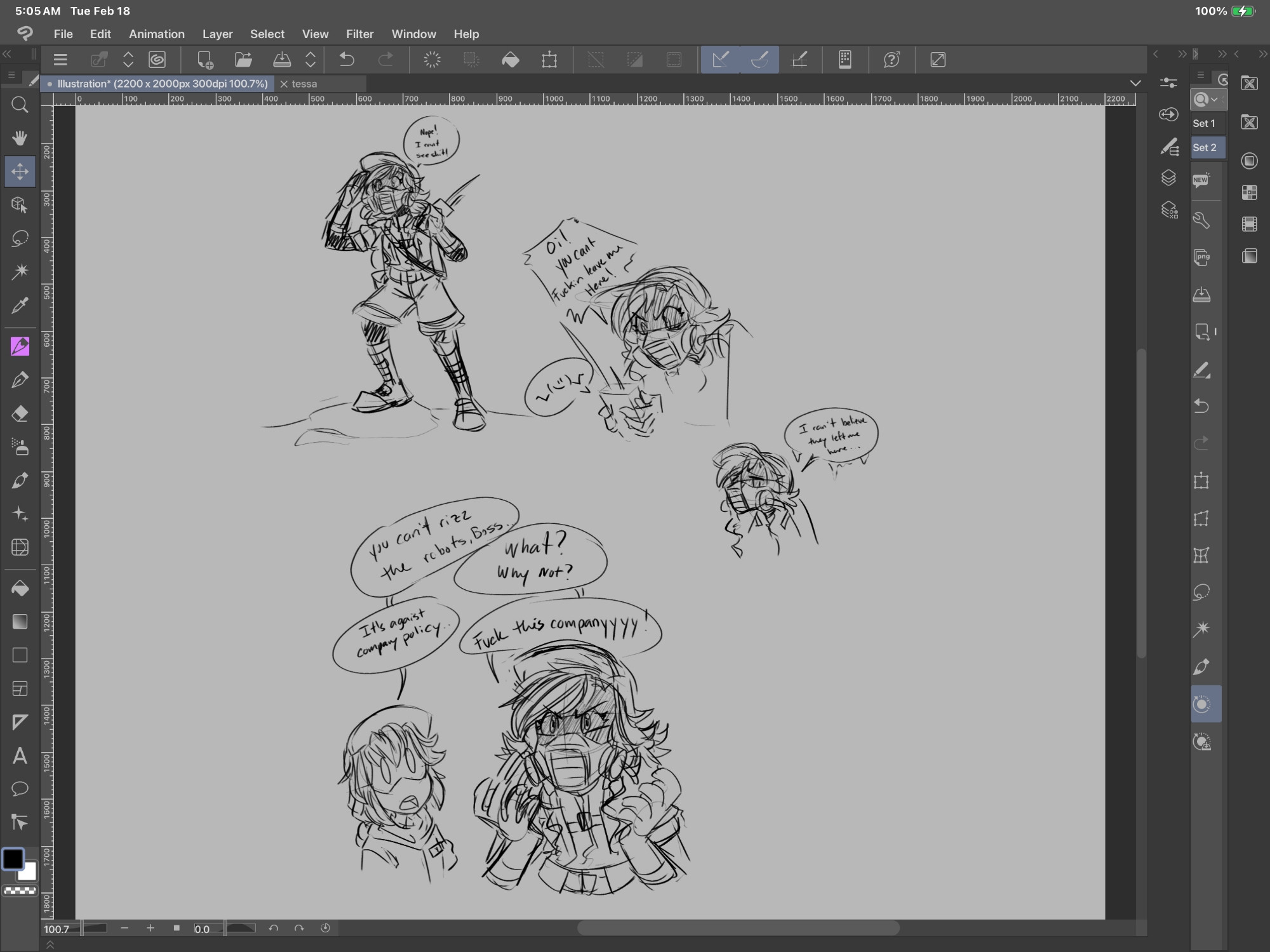Viewport: 1270px width, 952px height.
Task: Open the command bar hamburger menu
Action: click(60, 60)
